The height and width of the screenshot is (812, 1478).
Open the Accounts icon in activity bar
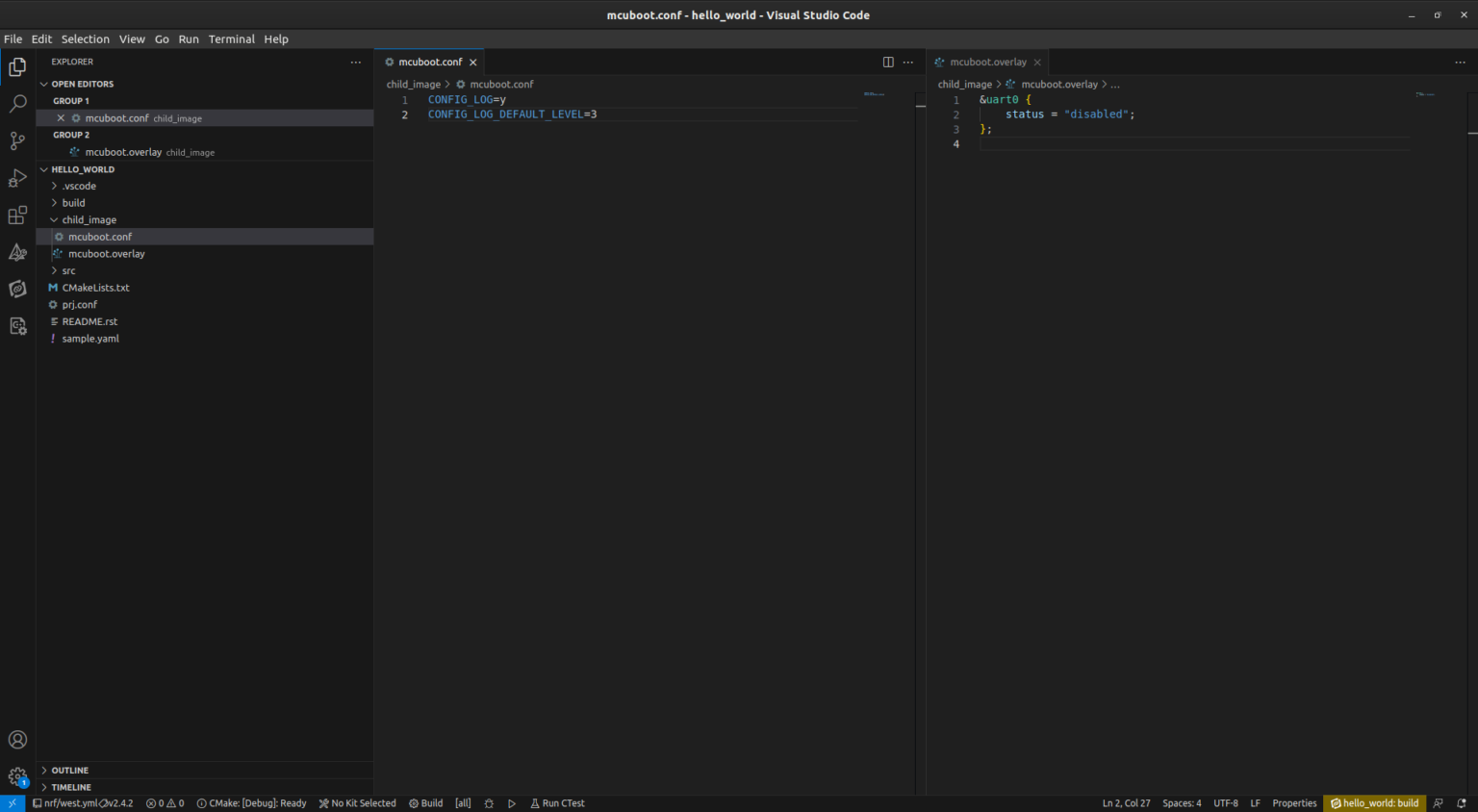tap(17, 739)
